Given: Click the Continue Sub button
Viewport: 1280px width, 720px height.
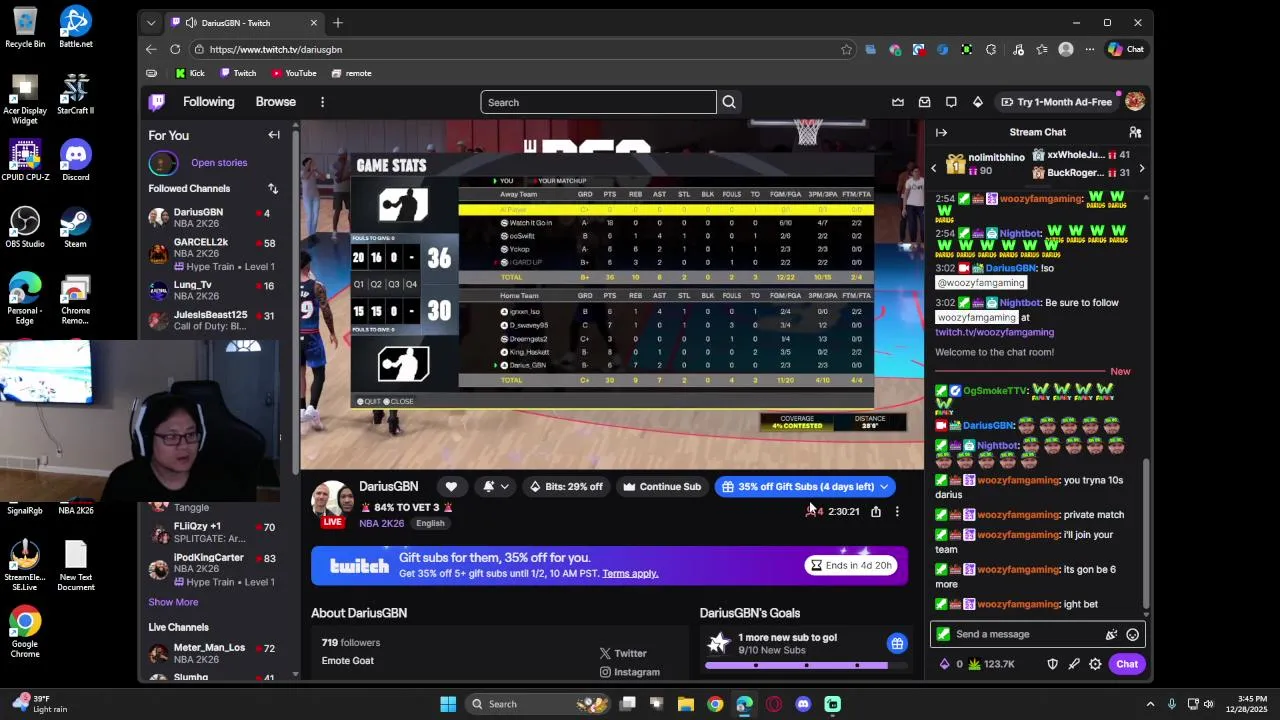Looking at the screenshot, I should point(661,486).
